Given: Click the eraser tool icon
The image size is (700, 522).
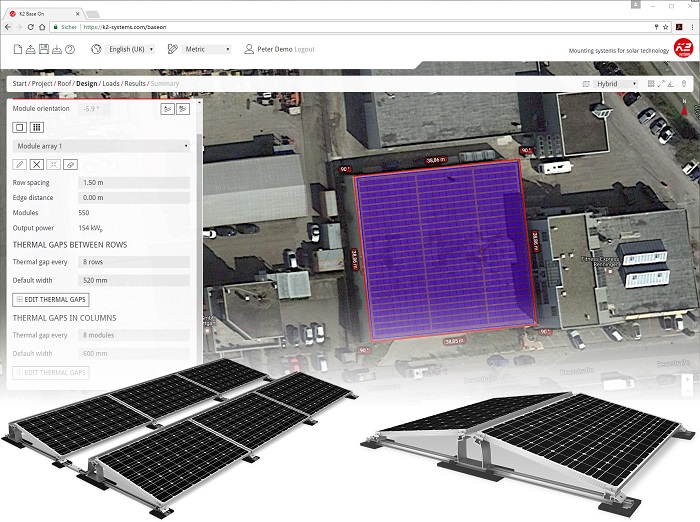Looking at the screenshot, I should (x=69, y=163).
